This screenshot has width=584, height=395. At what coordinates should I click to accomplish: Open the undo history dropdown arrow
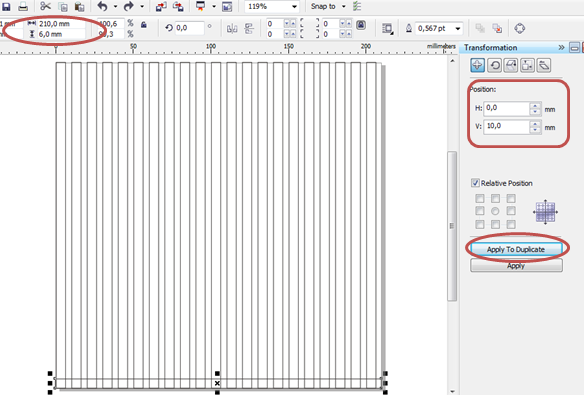[x=115, y=6]
